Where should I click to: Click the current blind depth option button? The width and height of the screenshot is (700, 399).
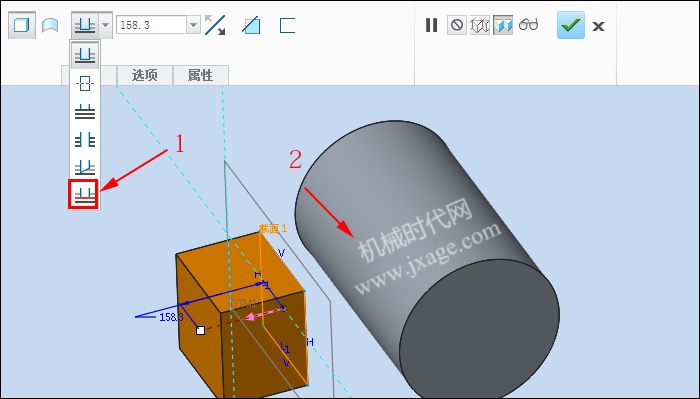[x=85, y=25]
